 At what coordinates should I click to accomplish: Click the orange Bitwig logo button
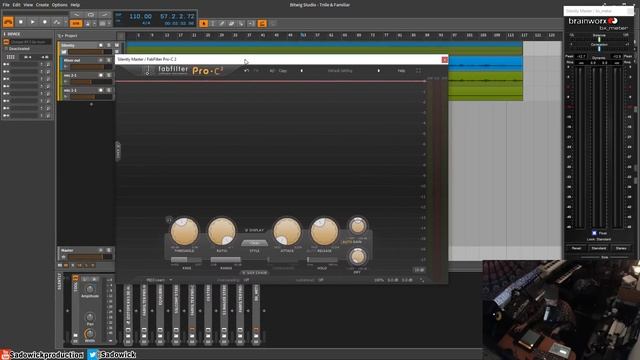[8, 22]
